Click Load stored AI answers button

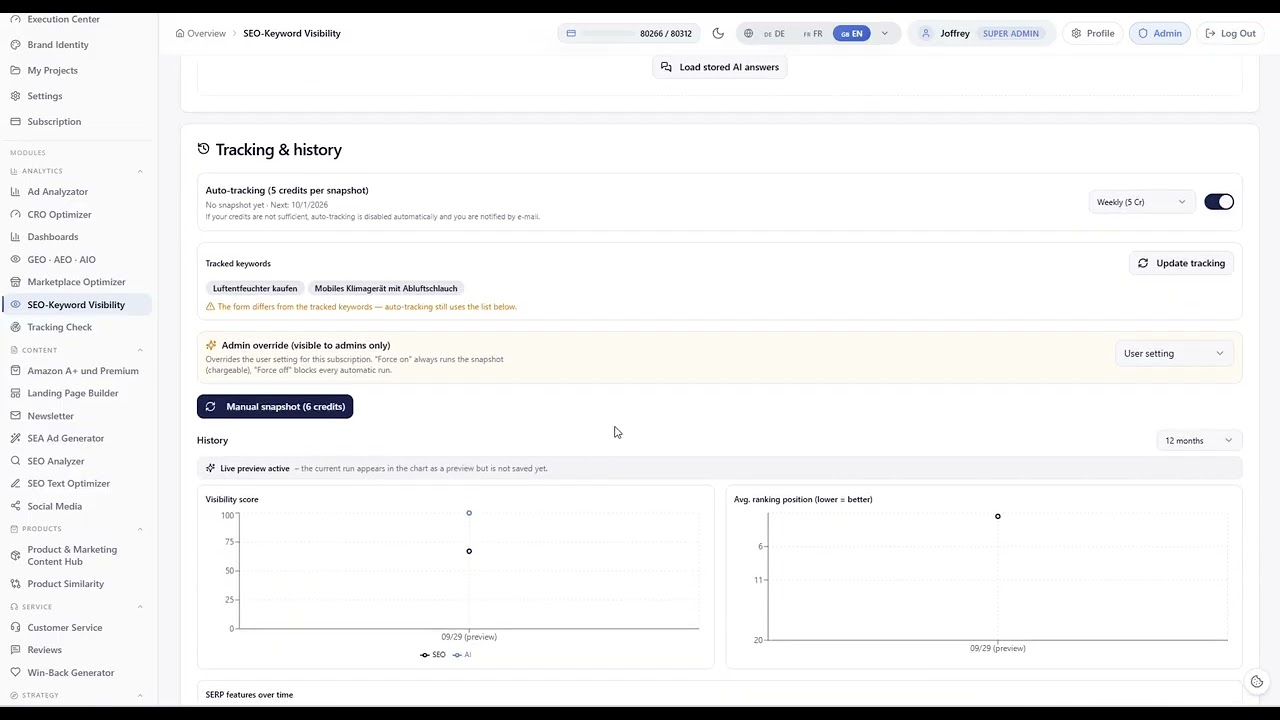tap(720, 67)
